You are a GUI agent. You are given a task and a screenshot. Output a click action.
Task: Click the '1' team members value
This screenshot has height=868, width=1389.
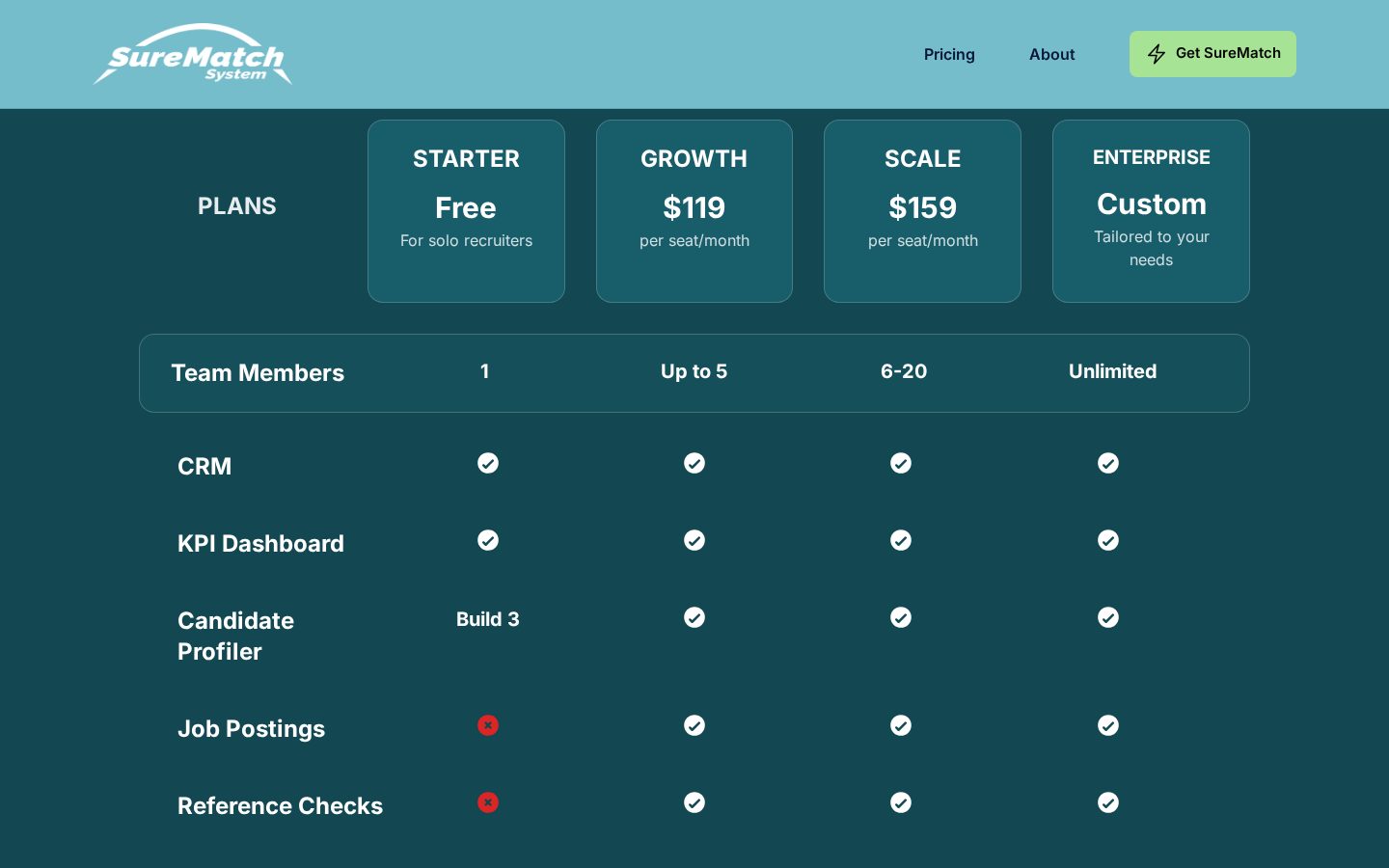point(485,371)
